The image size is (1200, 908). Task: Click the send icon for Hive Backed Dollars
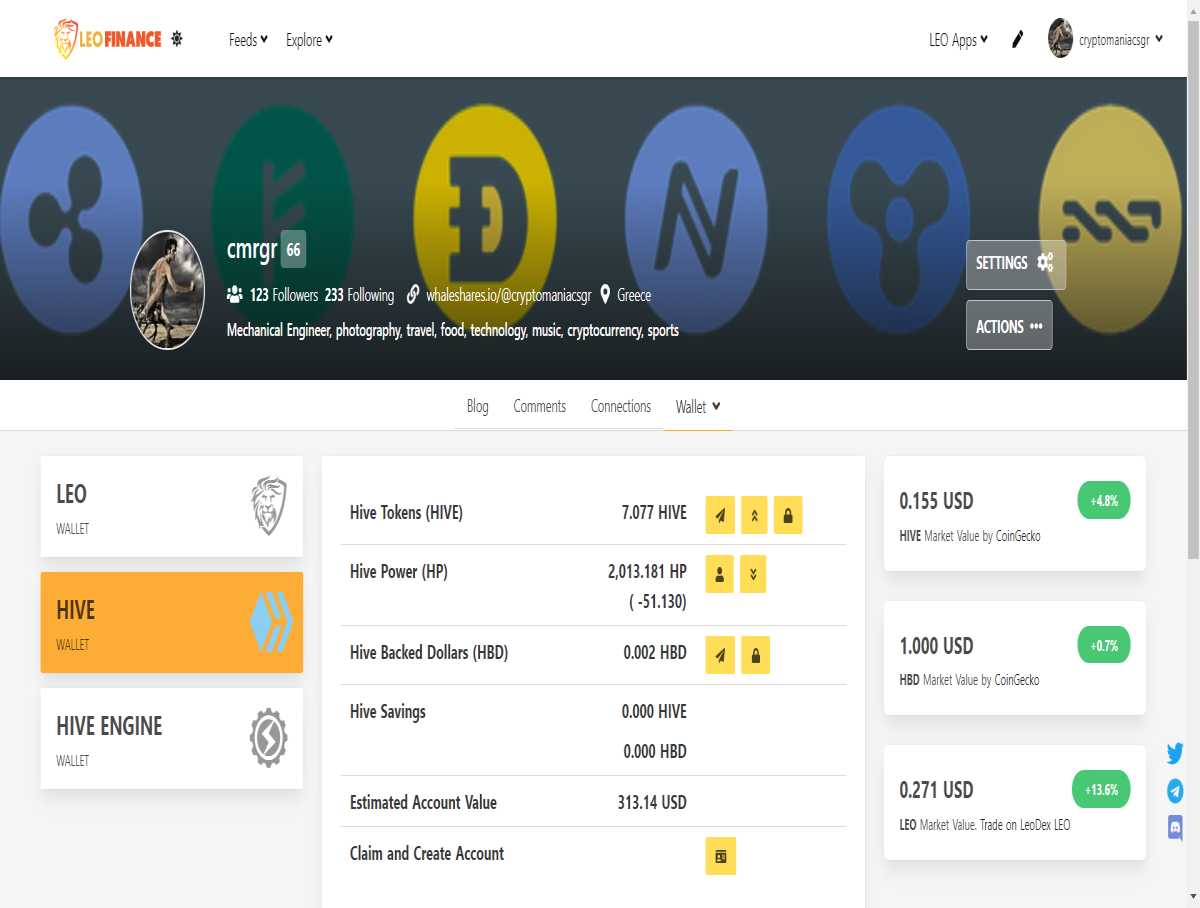(x=720, y=655)
